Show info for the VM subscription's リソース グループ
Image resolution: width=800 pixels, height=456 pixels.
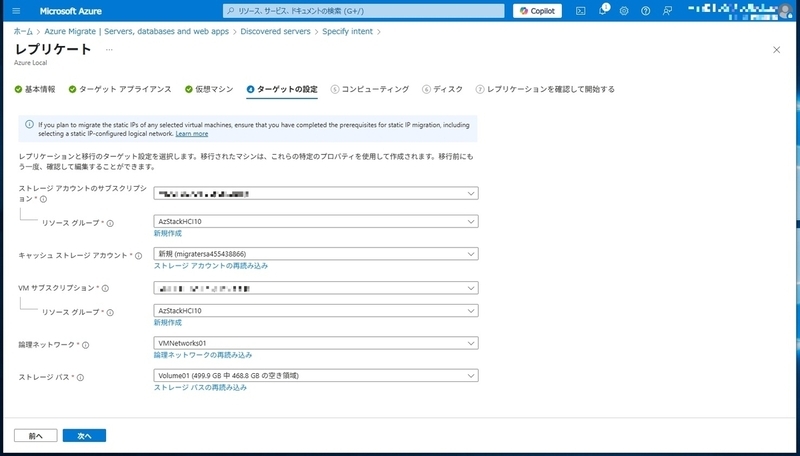pyautogui.click(x=110, y=313)
